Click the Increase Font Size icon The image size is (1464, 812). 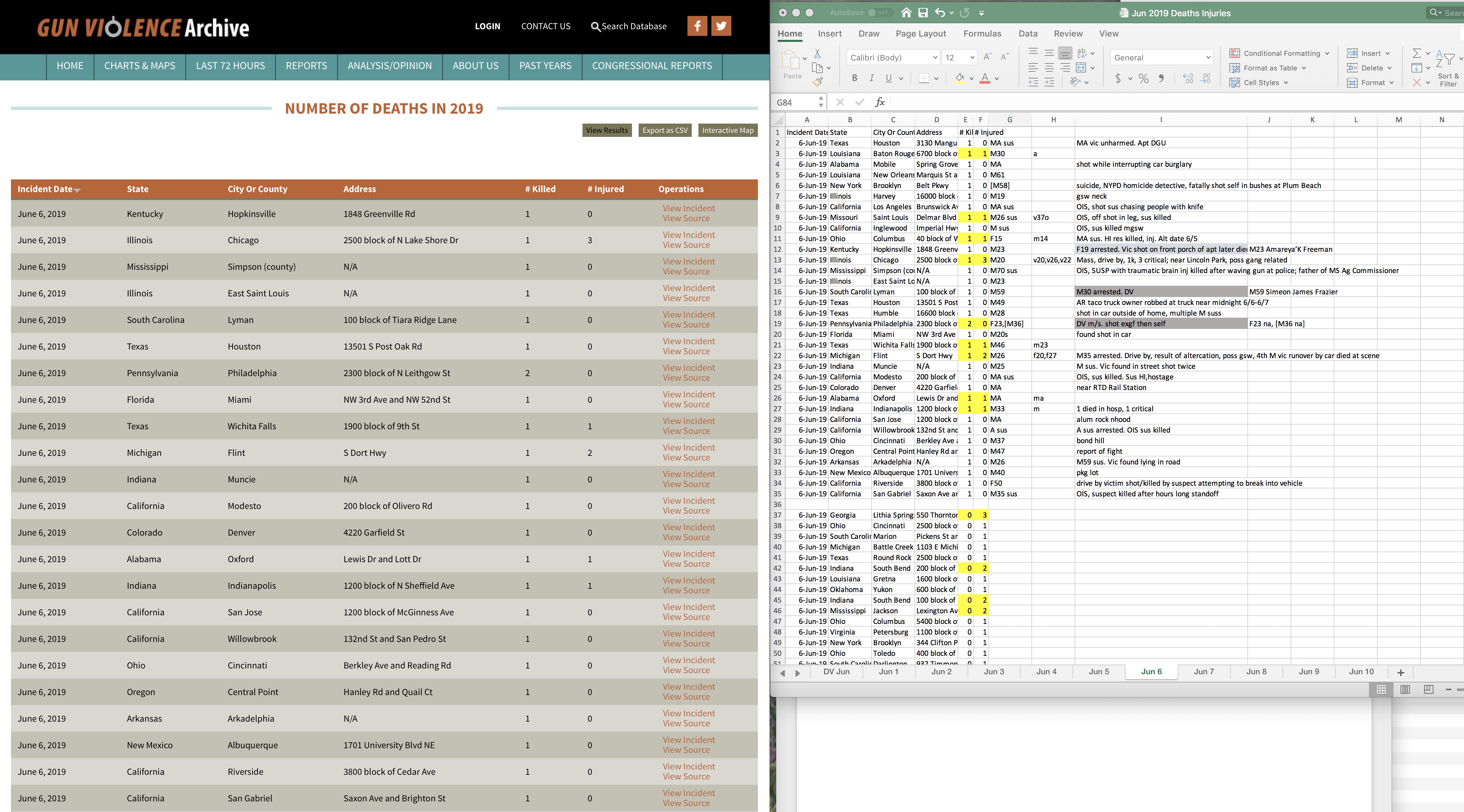pyautogui.click(x=987, y=57)
